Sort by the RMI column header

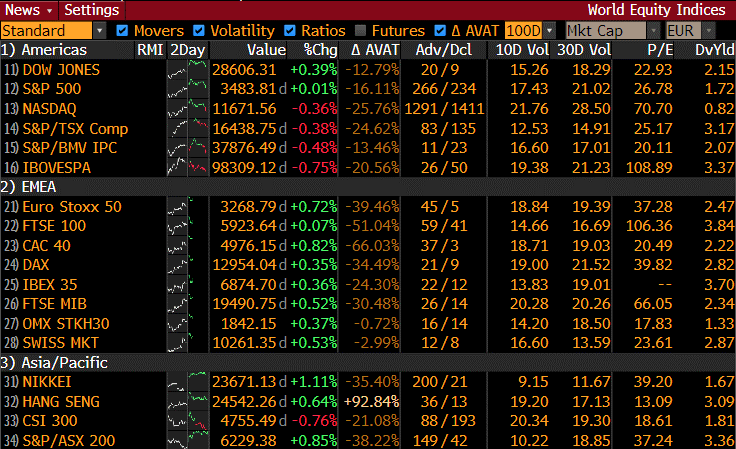(x=150, y=50)
